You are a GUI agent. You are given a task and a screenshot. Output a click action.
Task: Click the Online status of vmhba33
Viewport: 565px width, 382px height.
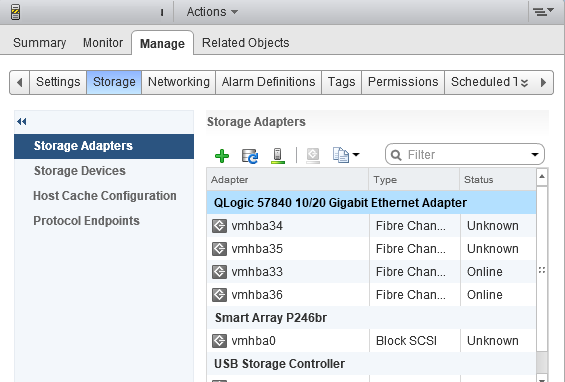coord(485,272)
